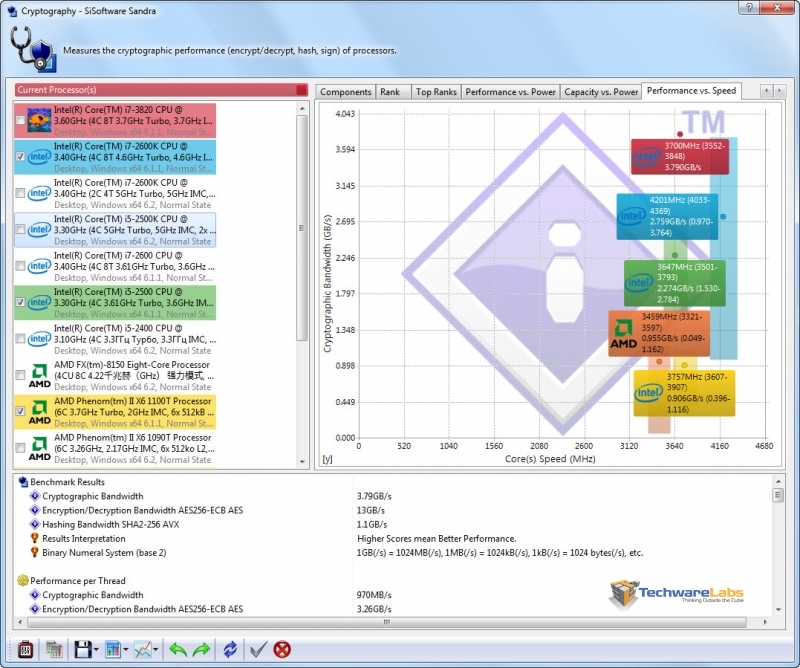Image resolution: width=800 pixels, height=668 pixels.
Task: Click the Intel logo of Core i5-2400 row
Action: tap(39, 339)
